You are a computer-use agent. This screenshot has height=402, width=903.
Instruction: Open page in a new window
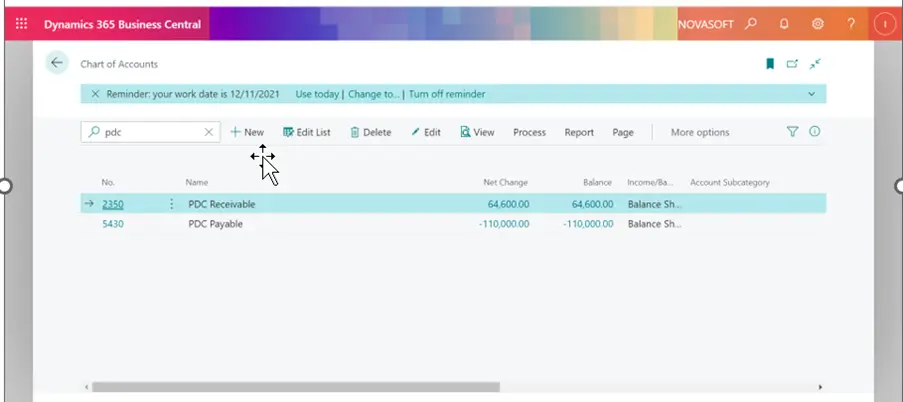point(792,64)
